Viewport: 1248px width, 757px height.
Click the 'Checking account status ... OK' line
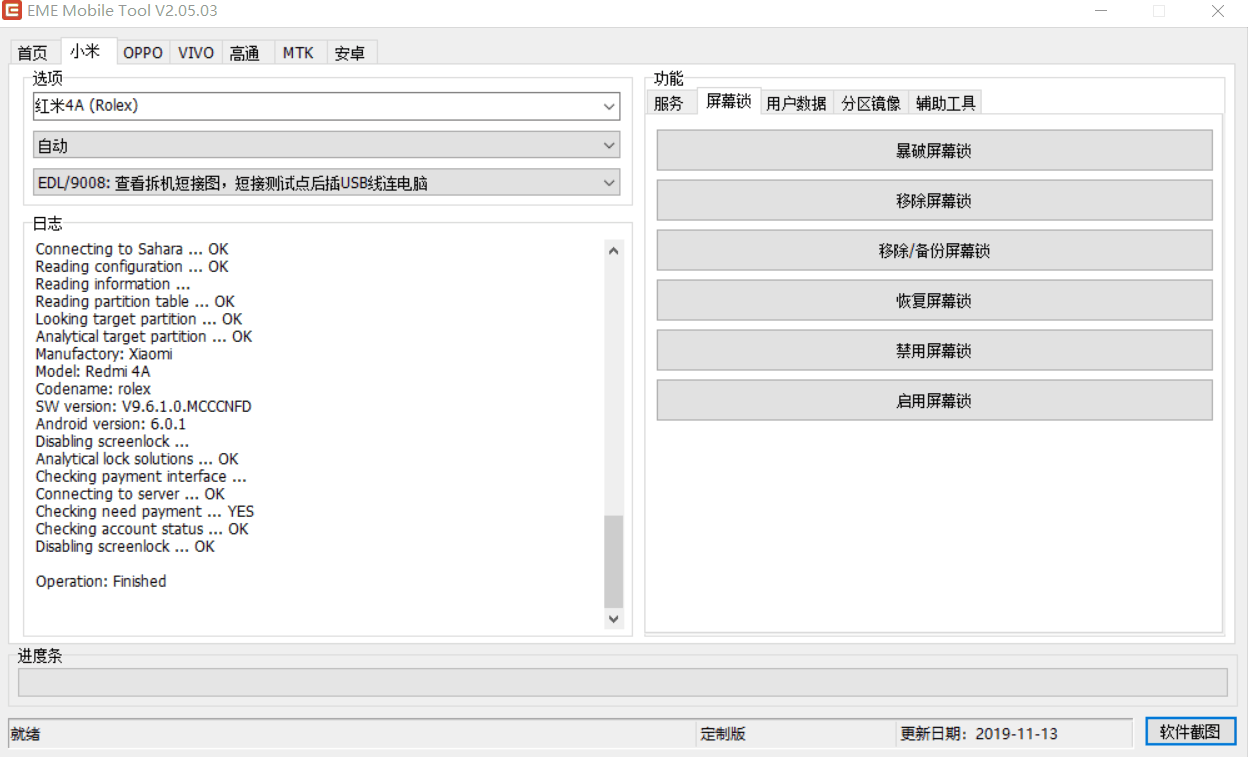[x=142, y=529]
